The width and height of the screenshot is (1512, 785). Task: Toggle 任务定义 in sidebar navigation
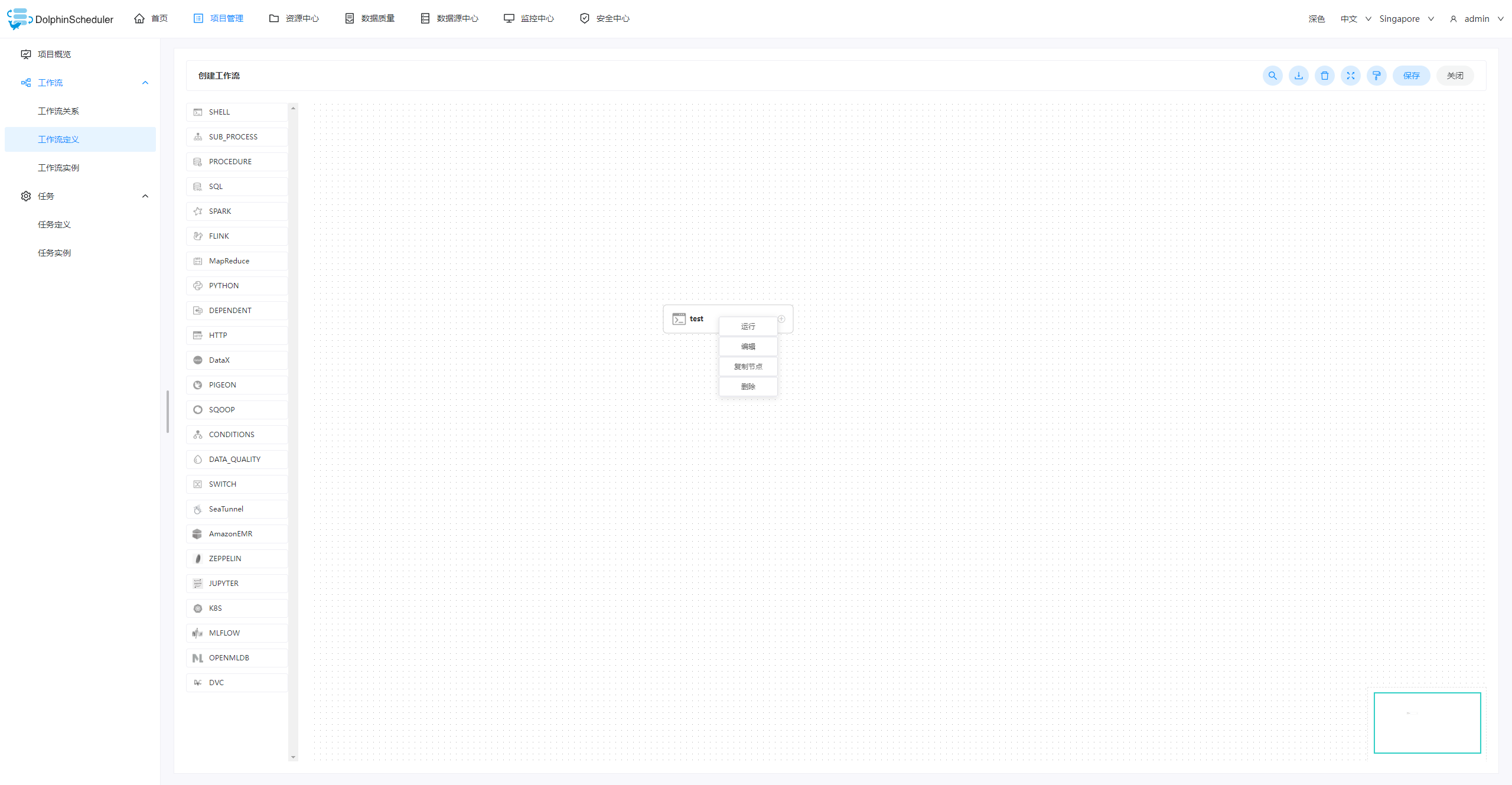coord(54,224)
